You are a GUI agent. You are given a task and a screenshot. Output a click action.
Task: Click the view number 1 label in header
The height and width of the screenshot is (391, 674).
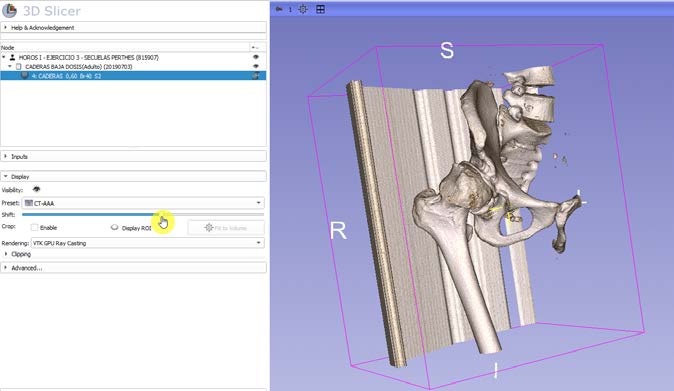tap(290, 9)
